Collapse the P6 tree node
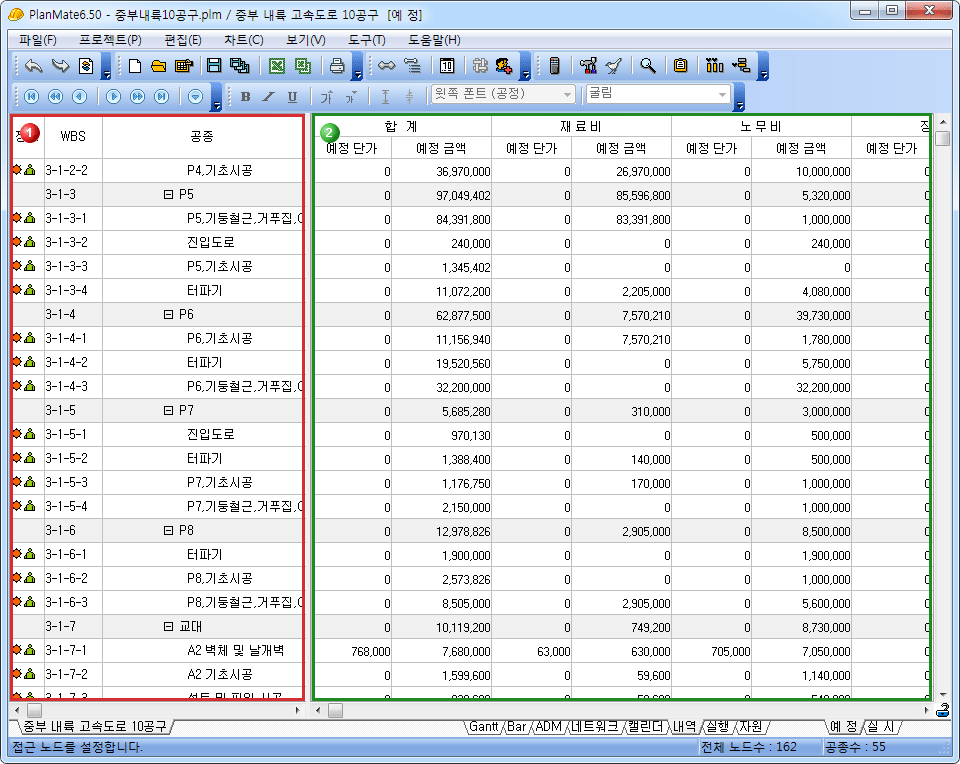Image resolution: width=960 pixels, height=764 pixels. pos(168,315)
